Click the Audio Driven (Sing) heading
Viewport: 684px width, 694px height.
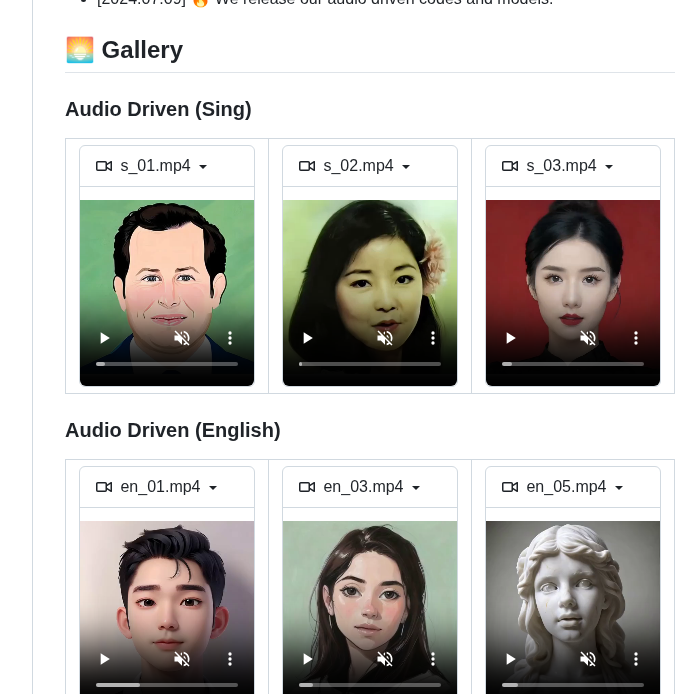point(158,109)
